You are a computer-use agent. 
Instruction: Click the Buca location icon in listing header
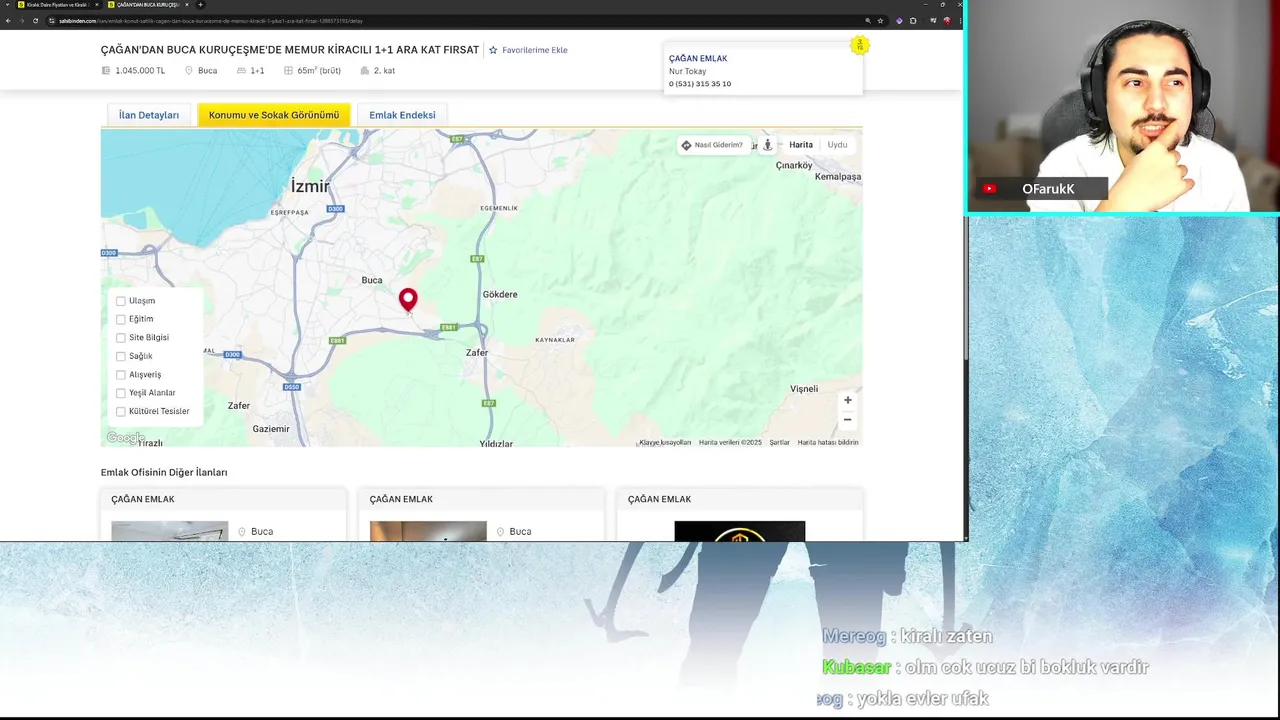(x=188, y=71)
